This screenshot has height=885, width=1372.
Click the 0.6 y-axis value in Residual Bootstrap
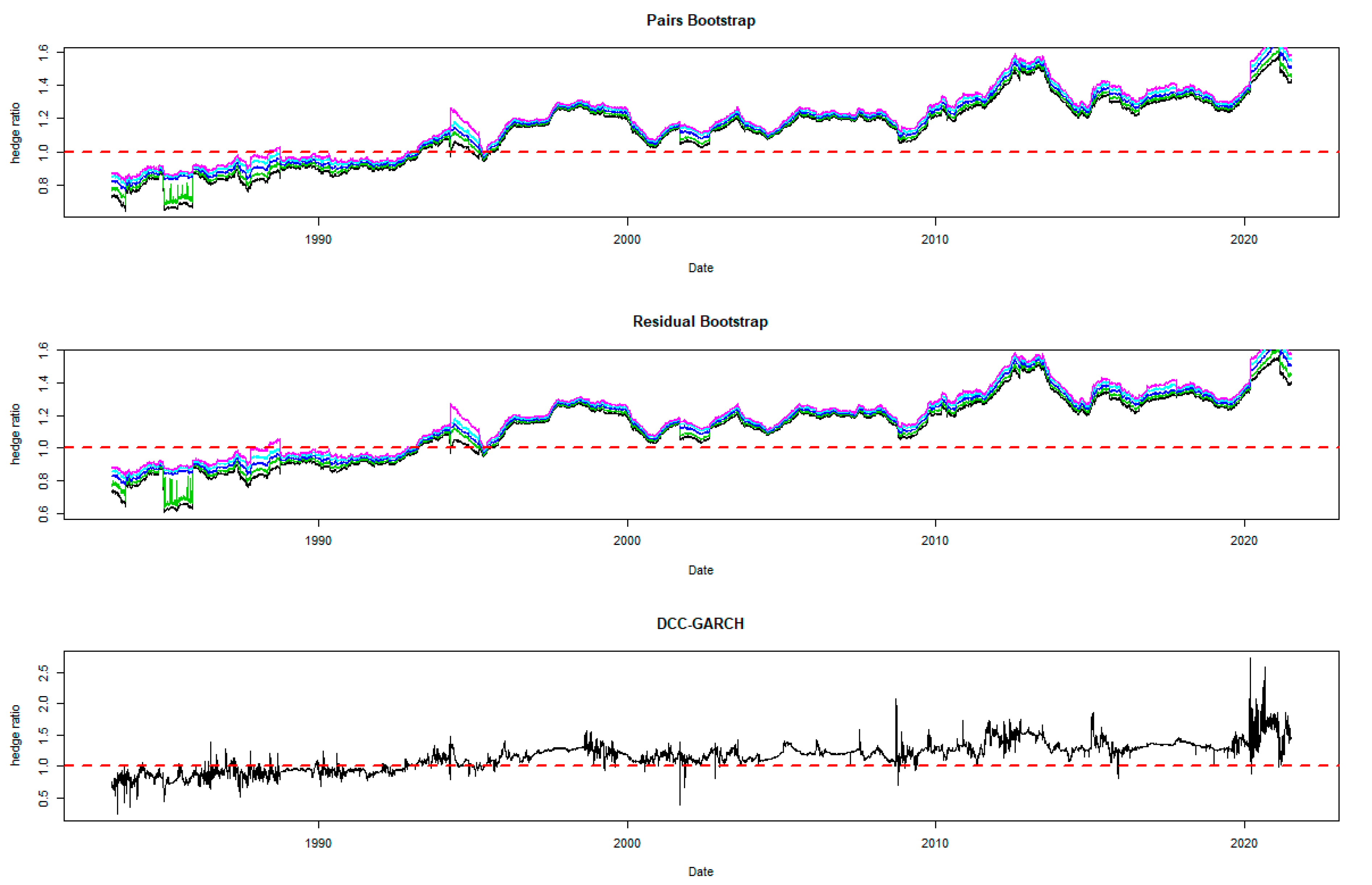[43, 514]
